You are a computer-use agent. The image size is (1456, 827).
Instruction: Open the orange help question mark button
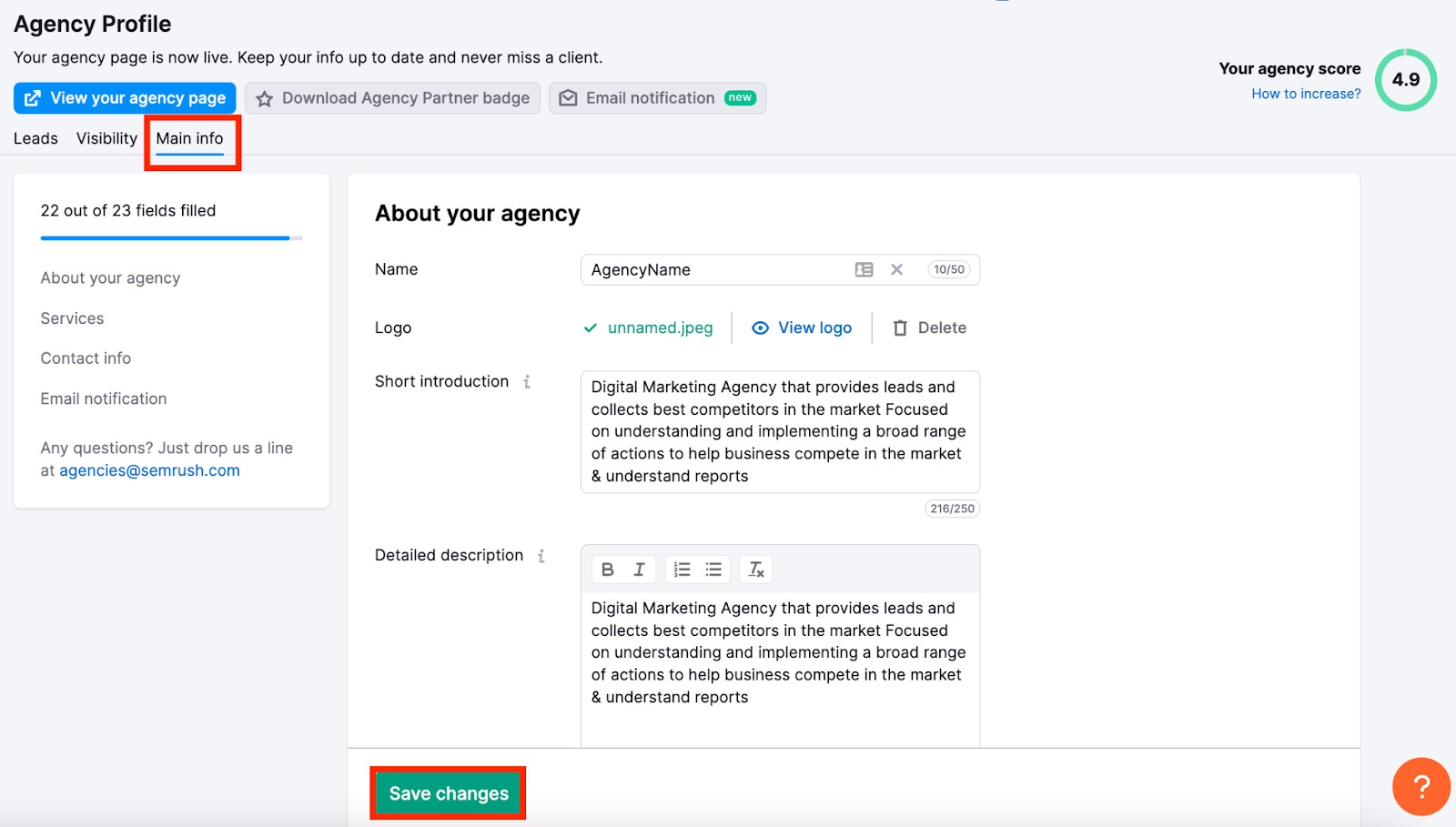point(1421,787)
